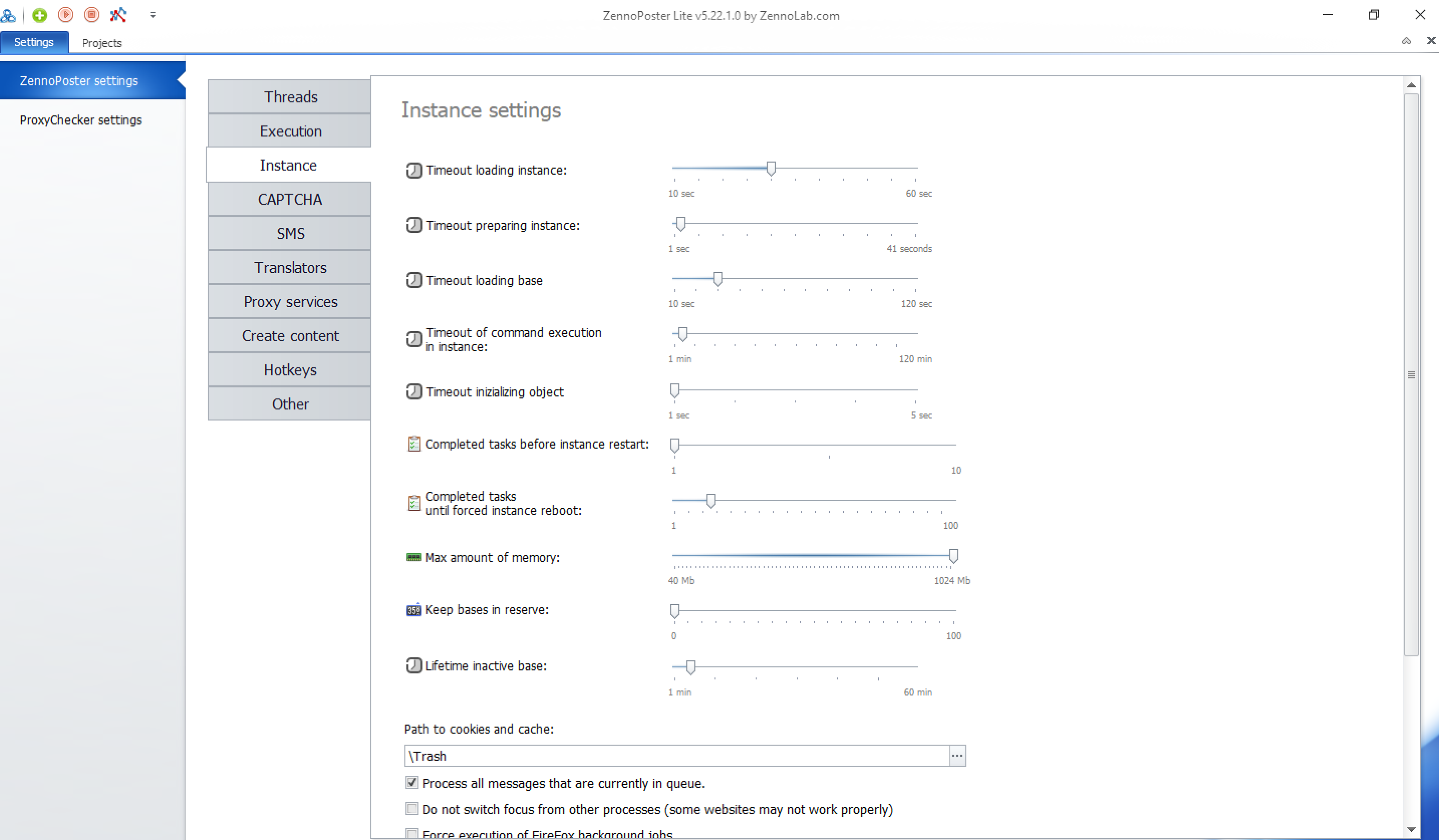This screenshot has width=1439, height=840.
Task: Switch to the Projects tab
Action: 102,43
